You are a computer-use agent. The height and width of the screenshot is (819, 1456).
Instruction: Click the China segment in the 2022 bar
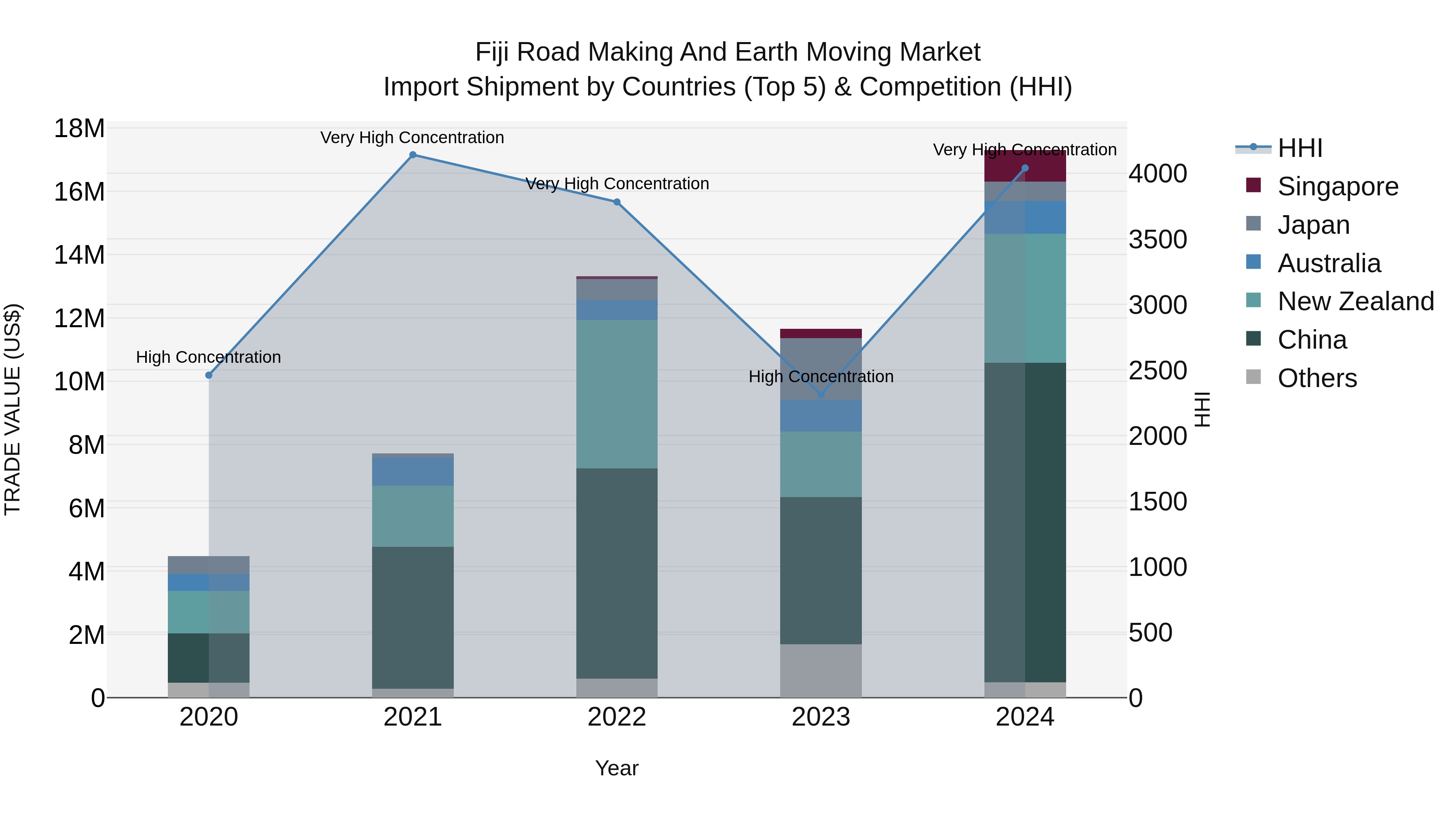[617, 573]
